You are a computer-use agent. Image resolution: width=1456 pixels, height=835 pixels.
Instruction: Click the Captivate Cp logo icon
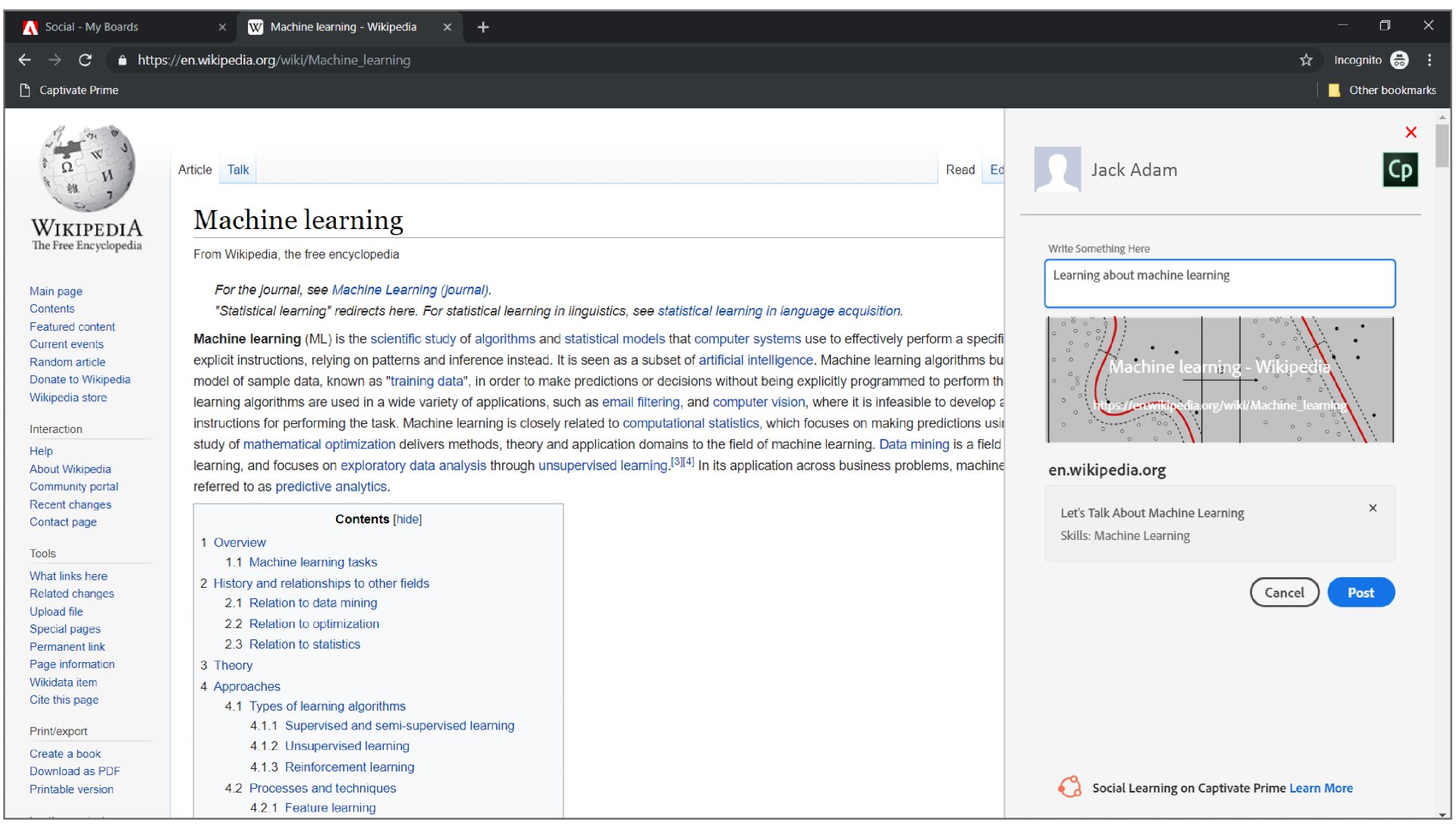(1400, 170)
